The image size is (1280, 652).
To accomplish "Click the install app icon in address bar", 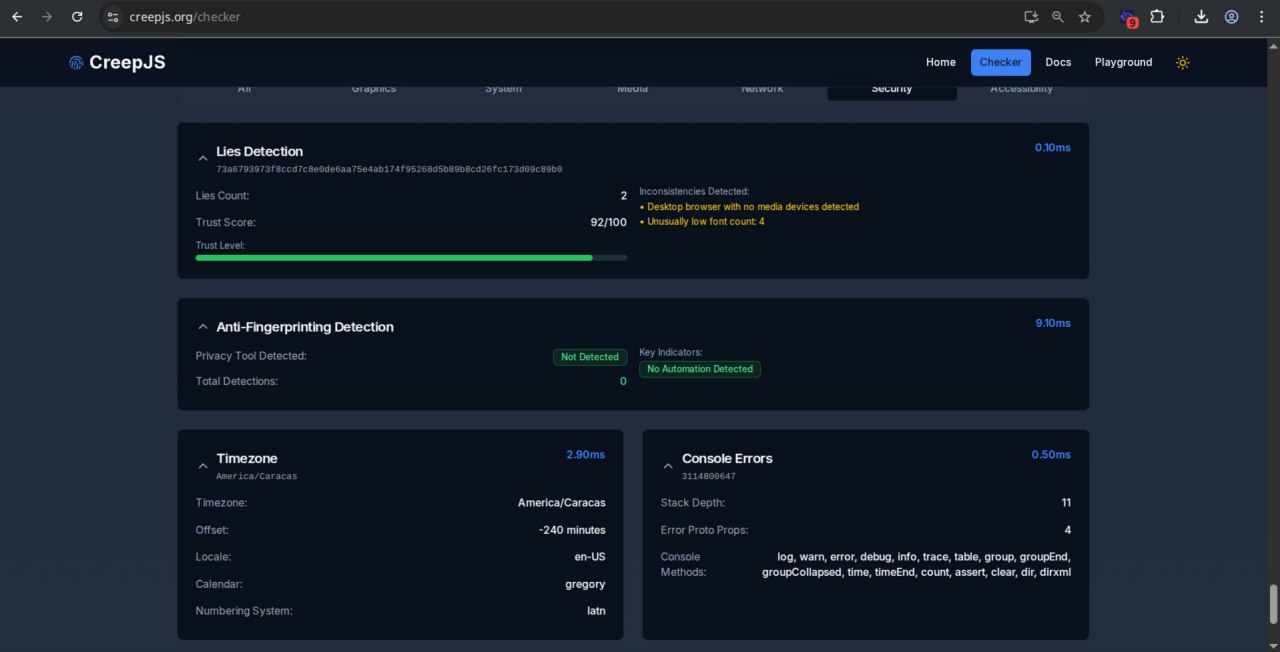I will pos(1031,17).
